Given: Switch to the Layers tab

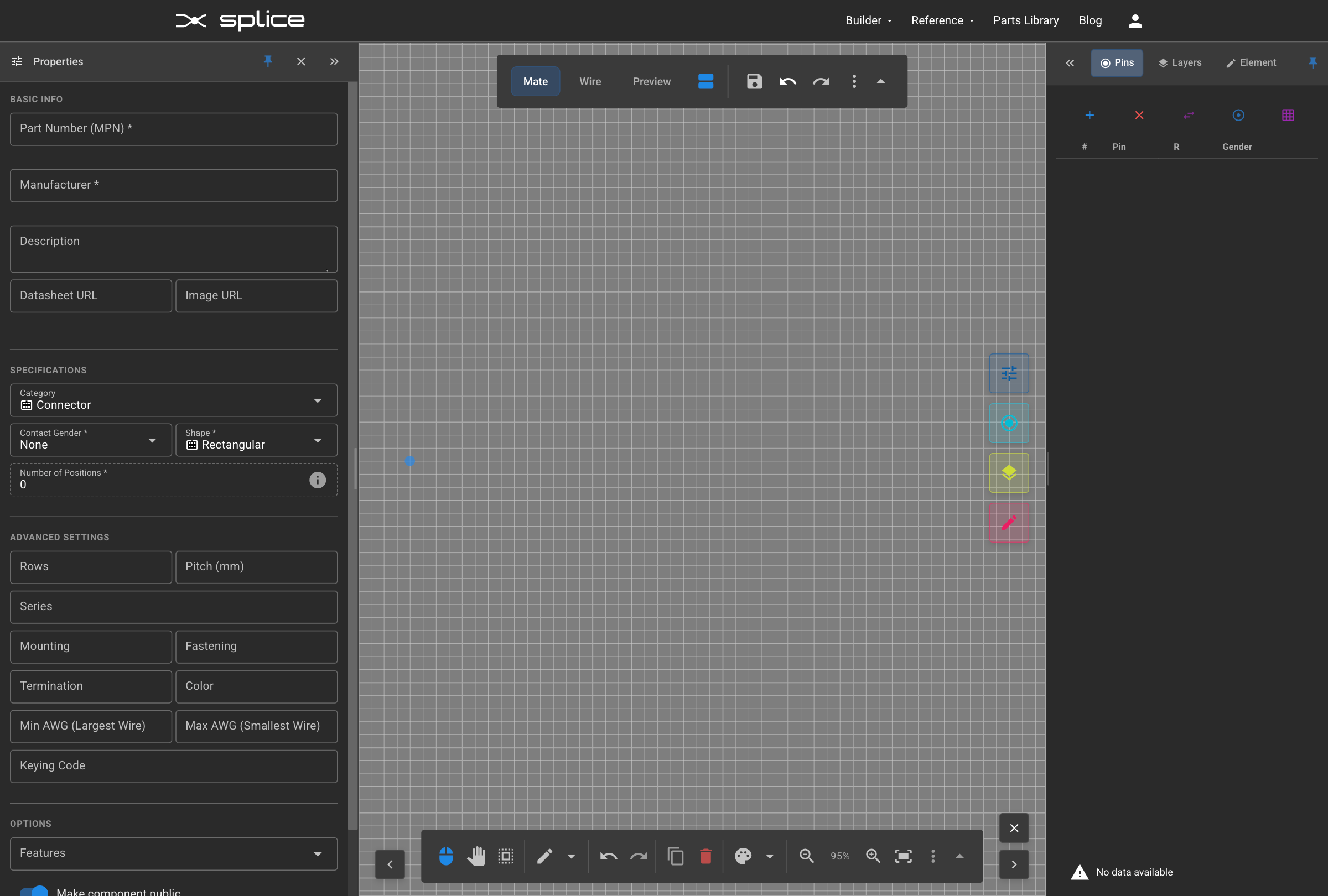Looking at the screenshot, I should [x=1180, y=63].
